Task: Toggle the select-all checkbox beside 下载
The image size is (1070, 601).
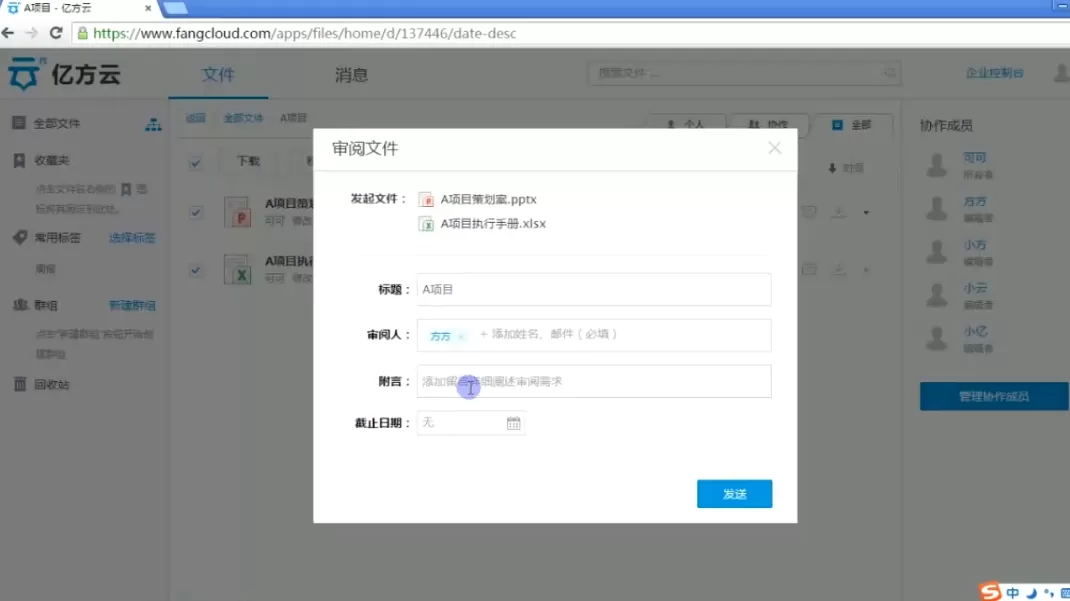Action: coord(195,162)
